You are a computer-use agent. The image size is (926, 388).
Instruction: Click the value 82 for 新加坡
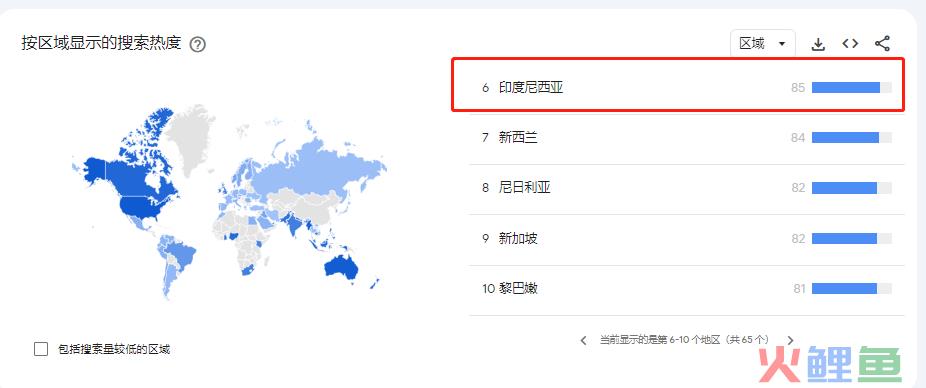[x=798, y=239]
